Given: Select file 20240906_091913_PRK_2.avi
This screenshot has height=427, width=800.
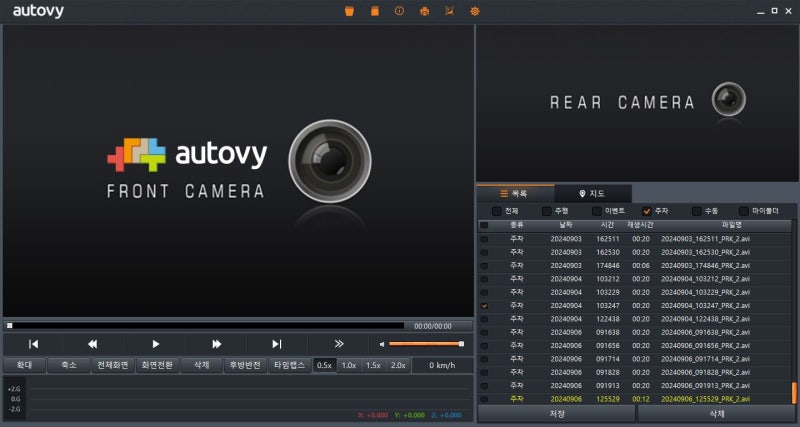Looking at the screenshot, I should click(635, 386).
